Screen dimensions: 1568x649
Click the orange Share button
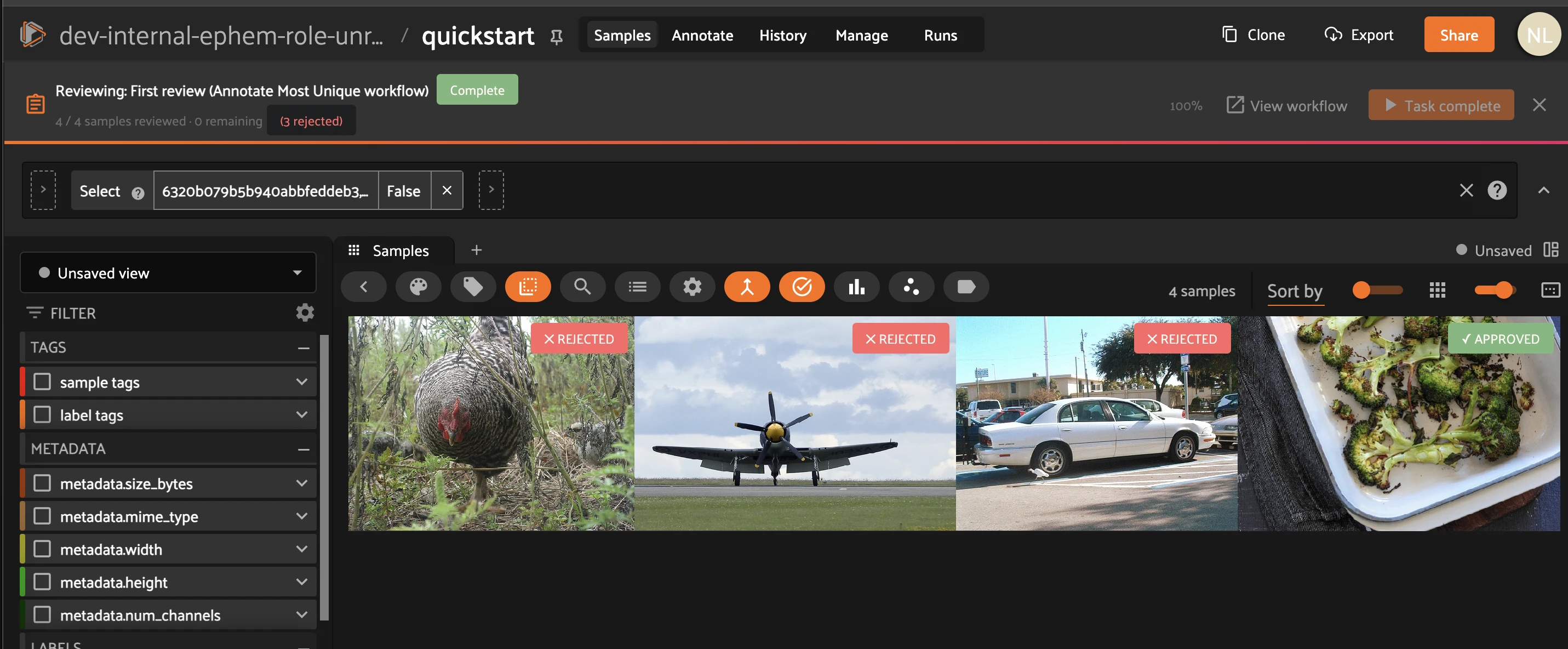click(1458, 35)
